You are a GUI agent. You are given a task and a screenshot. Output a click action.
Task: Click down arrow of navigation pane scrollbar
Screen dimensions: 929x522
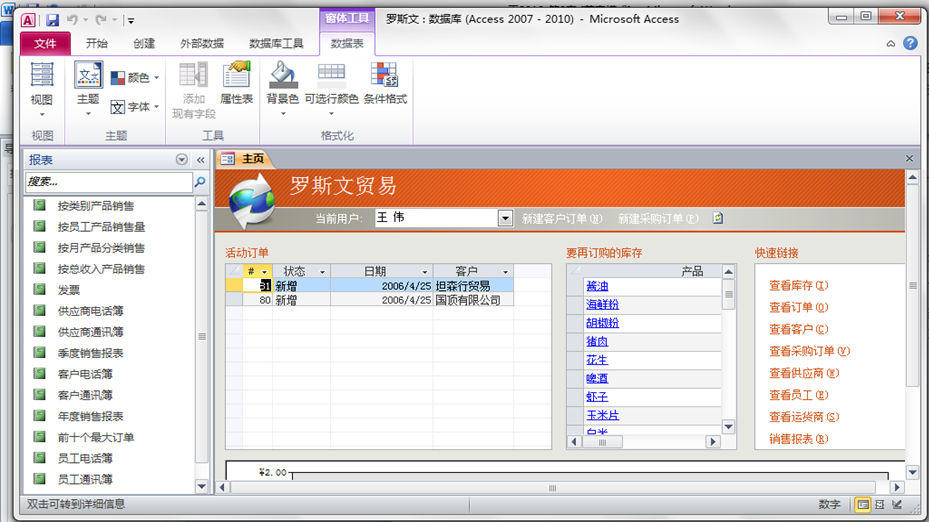click(201, 486)
